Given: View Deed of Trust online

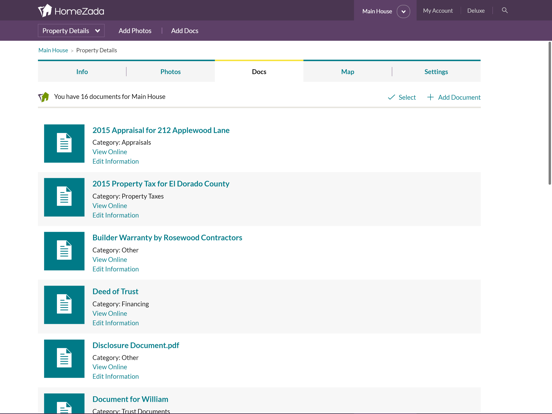Looking at the screenshot, I should click(109, 313).
